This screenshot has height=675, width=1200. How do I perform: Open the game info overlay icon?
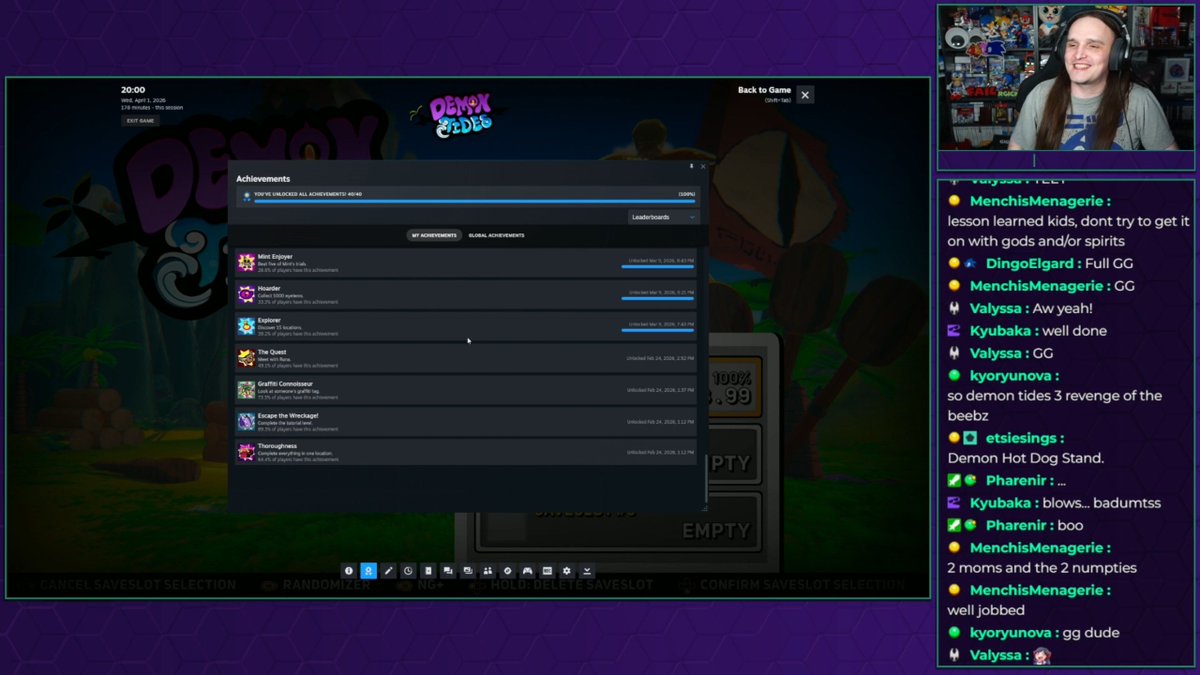coord(349,571)
